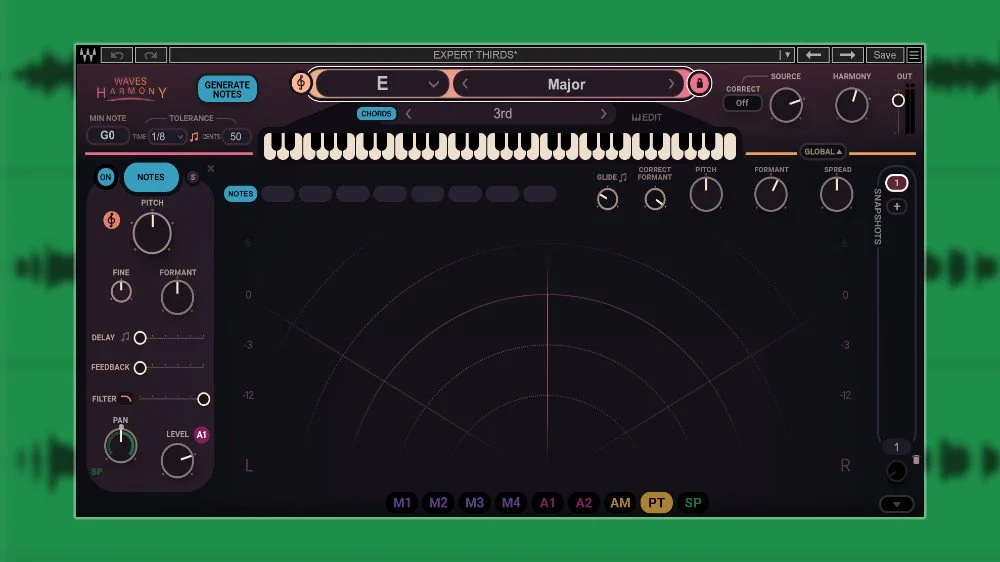This screenshot has height=562, width=1000.
Task: Toggle the scale lock icon
Action: point(700,84)
